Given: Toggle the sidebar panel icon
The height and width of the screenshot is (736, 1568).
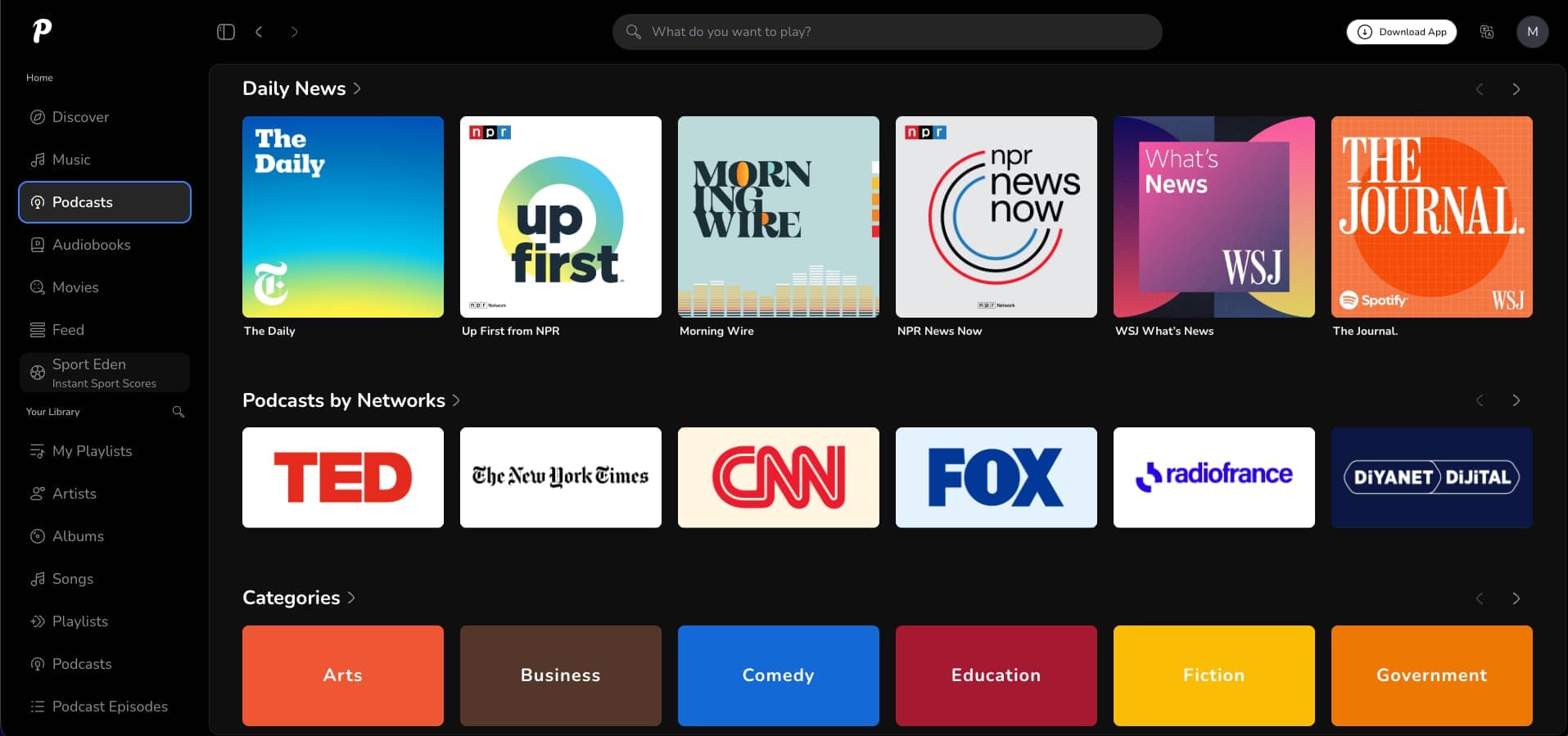Looking at the screenshot, I should point(226,32).
